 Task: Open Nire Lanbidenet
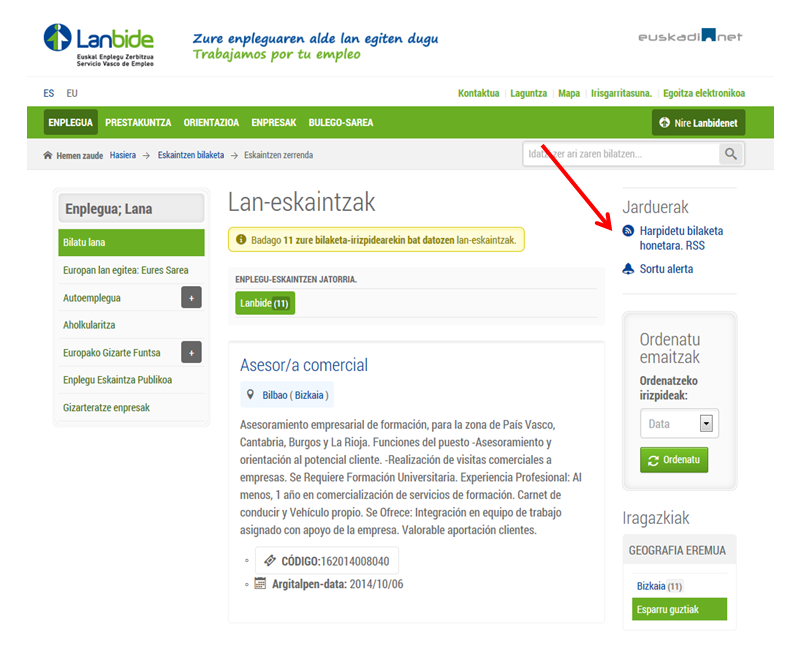[x=698, y=123]
